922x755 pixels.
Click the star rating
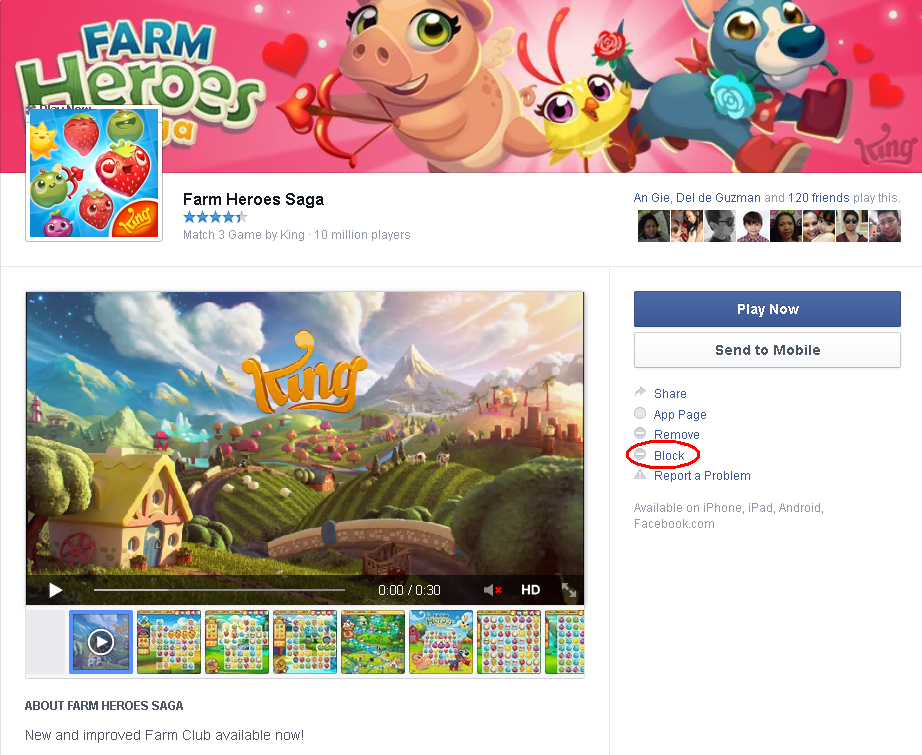click(215, 217)
